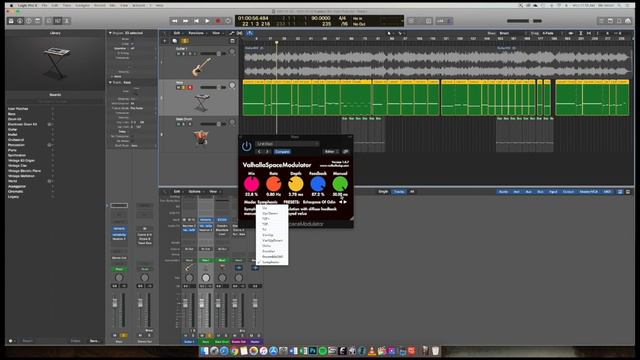The height and width of the screenshot is (360, 640).
Task: Click Save at bottom of Library
Action: [x=94, y=341]
